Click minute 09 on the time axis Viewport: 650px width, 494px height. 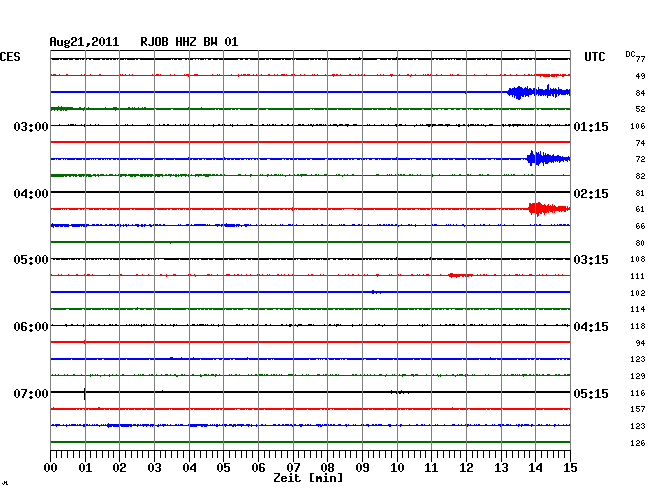point(362,468)
